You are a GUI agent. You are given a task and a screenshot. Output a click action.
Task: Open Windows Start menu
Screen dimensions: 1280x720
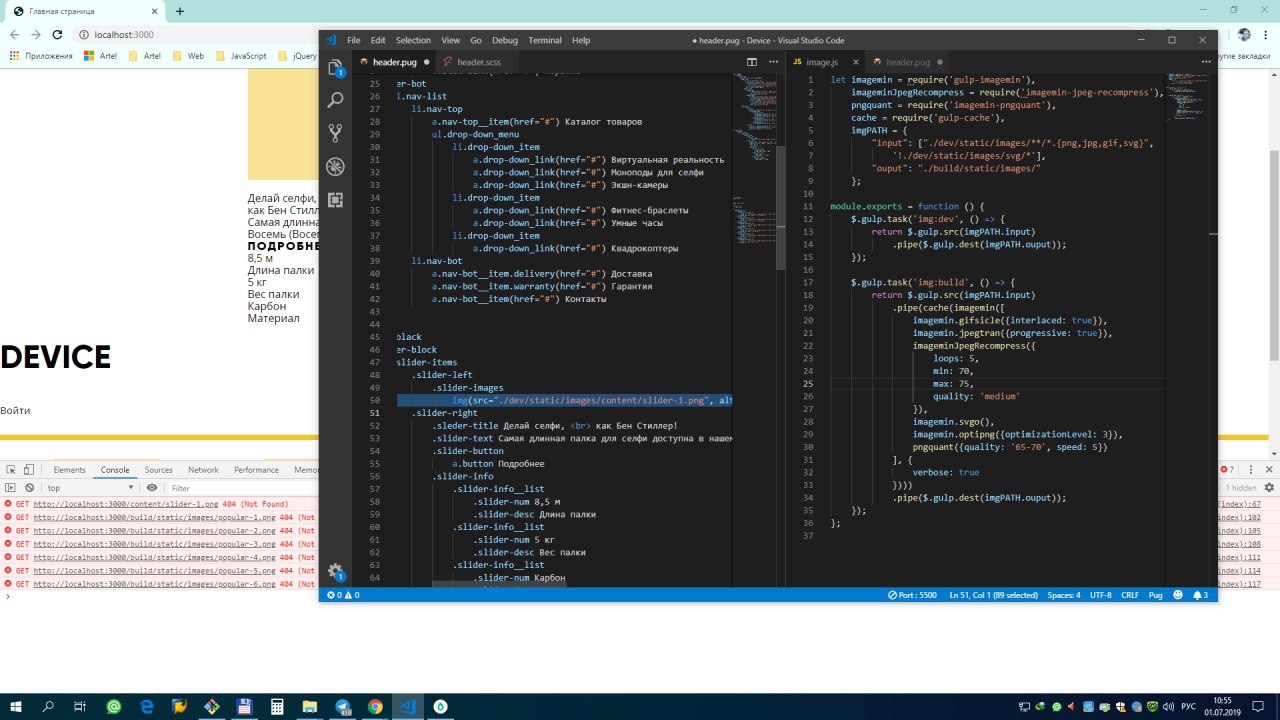(16, 706)
